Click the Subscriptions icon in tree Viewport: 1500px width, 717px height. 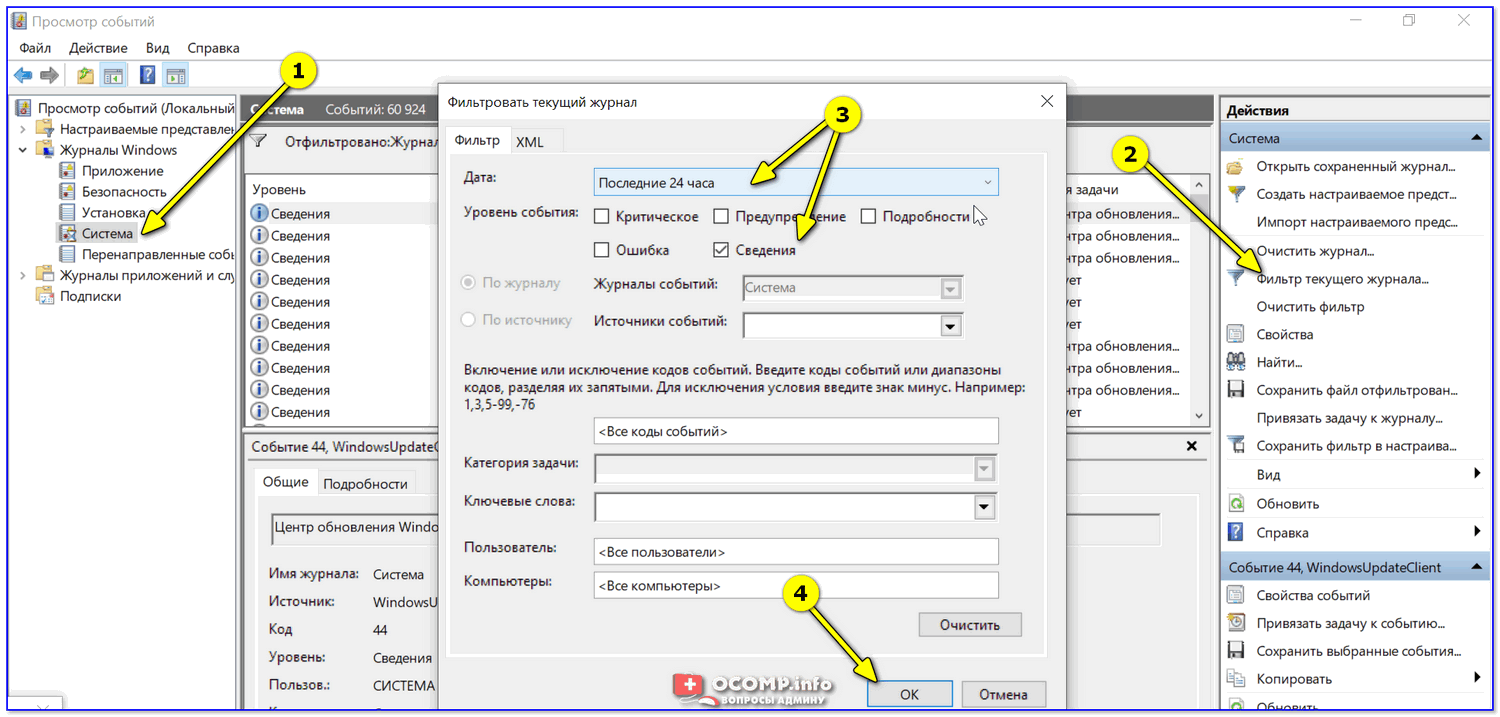(45, 296)
